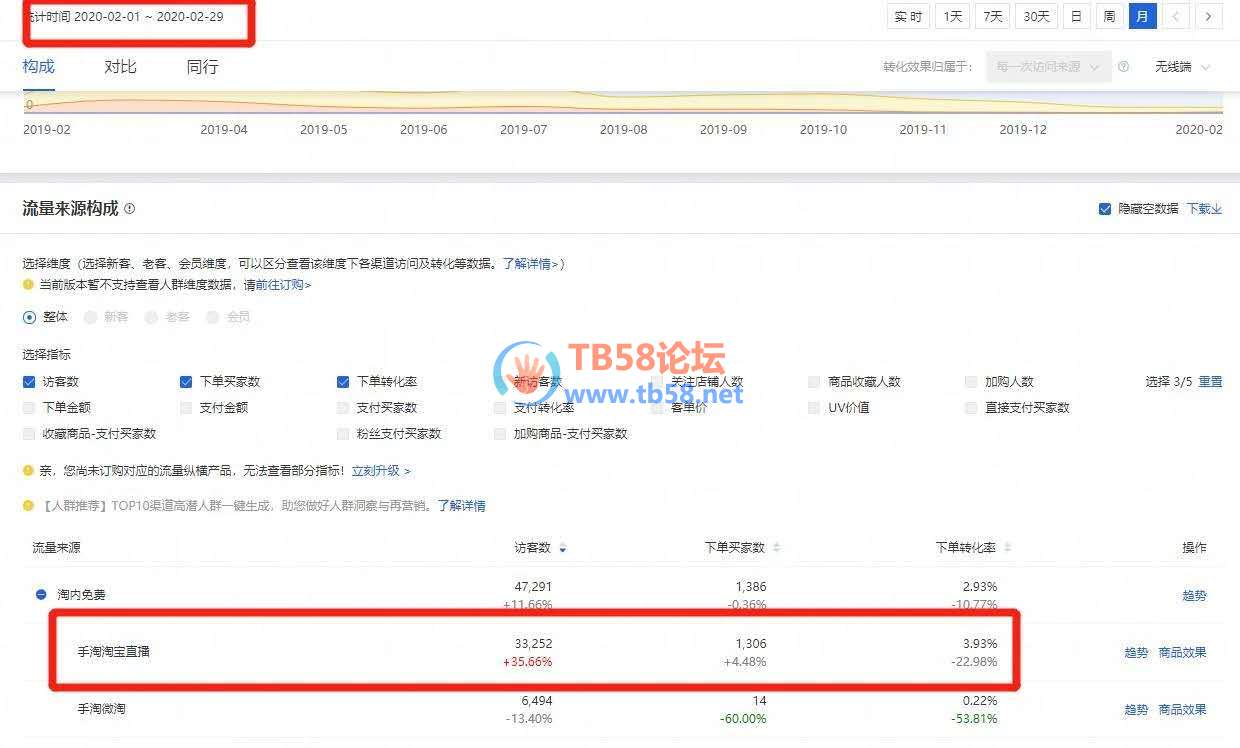Enable the UV价值 metric checkbox
This screenshot has height=748, width=1240.
coord(814,407)
